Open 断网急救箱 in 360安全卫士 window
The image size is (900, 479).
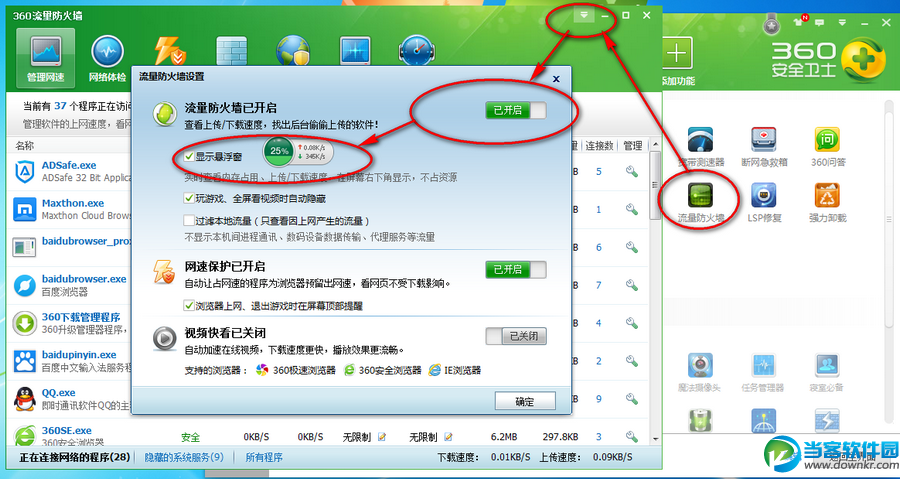(x=763, y=147)
